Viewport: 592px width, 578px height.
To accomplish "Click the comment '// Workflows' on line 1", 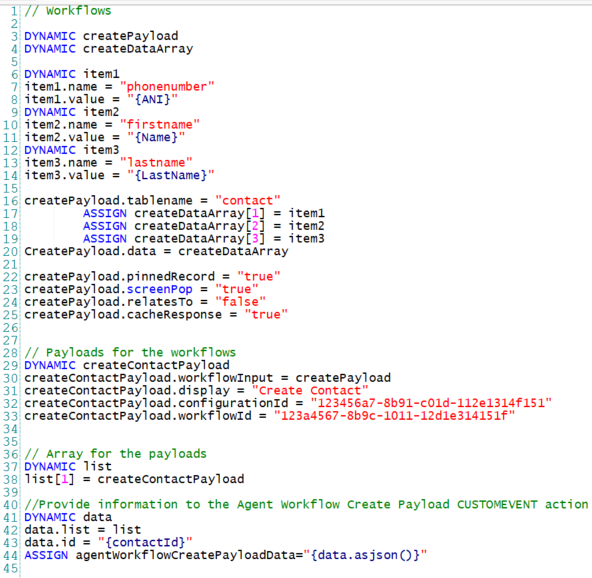I will pos(68,11).
